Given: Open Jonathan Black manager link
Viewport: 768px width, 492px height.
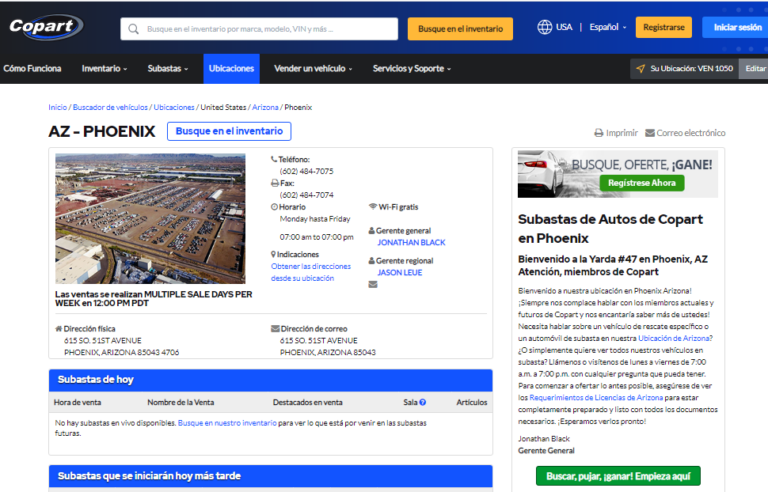Looking at the screenshot, I should pos(411,242).
